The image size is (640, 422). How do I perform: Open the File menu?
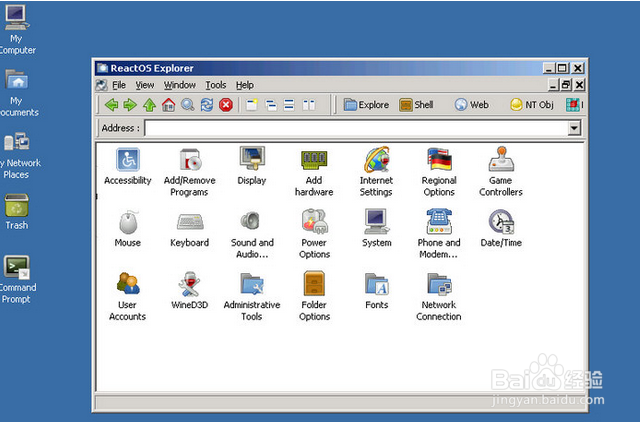coord(119,85)
